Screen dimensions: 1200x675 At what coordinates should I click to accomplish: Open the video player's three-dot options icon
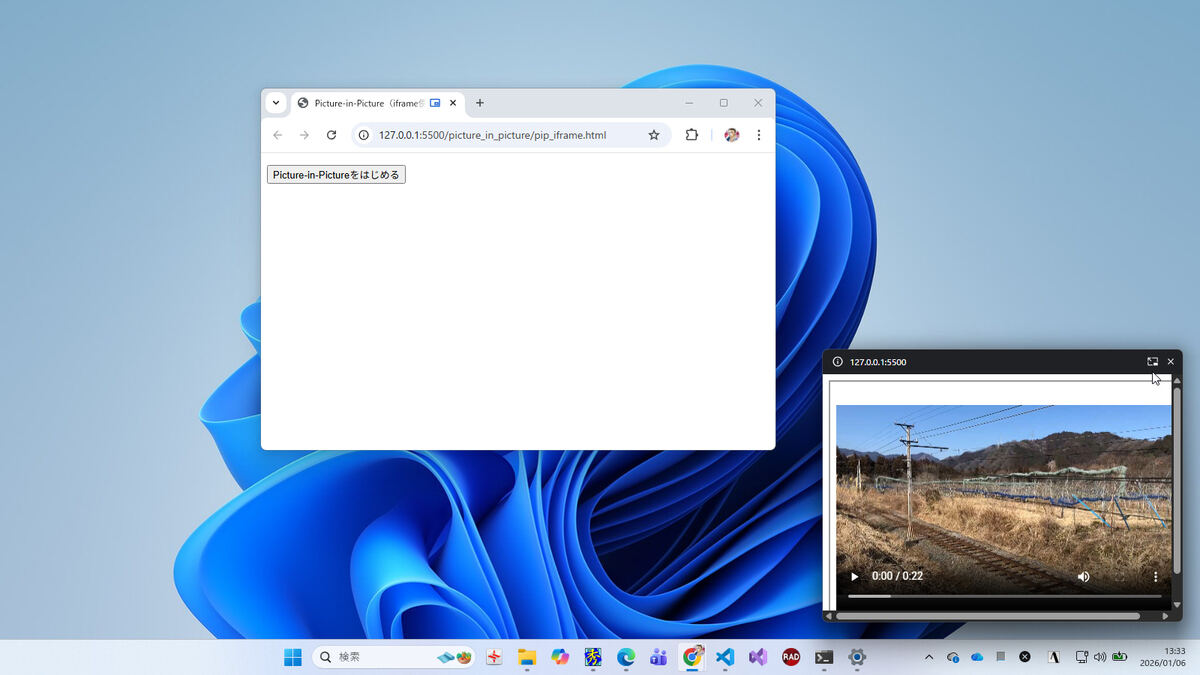click(x=1155, y=576)
